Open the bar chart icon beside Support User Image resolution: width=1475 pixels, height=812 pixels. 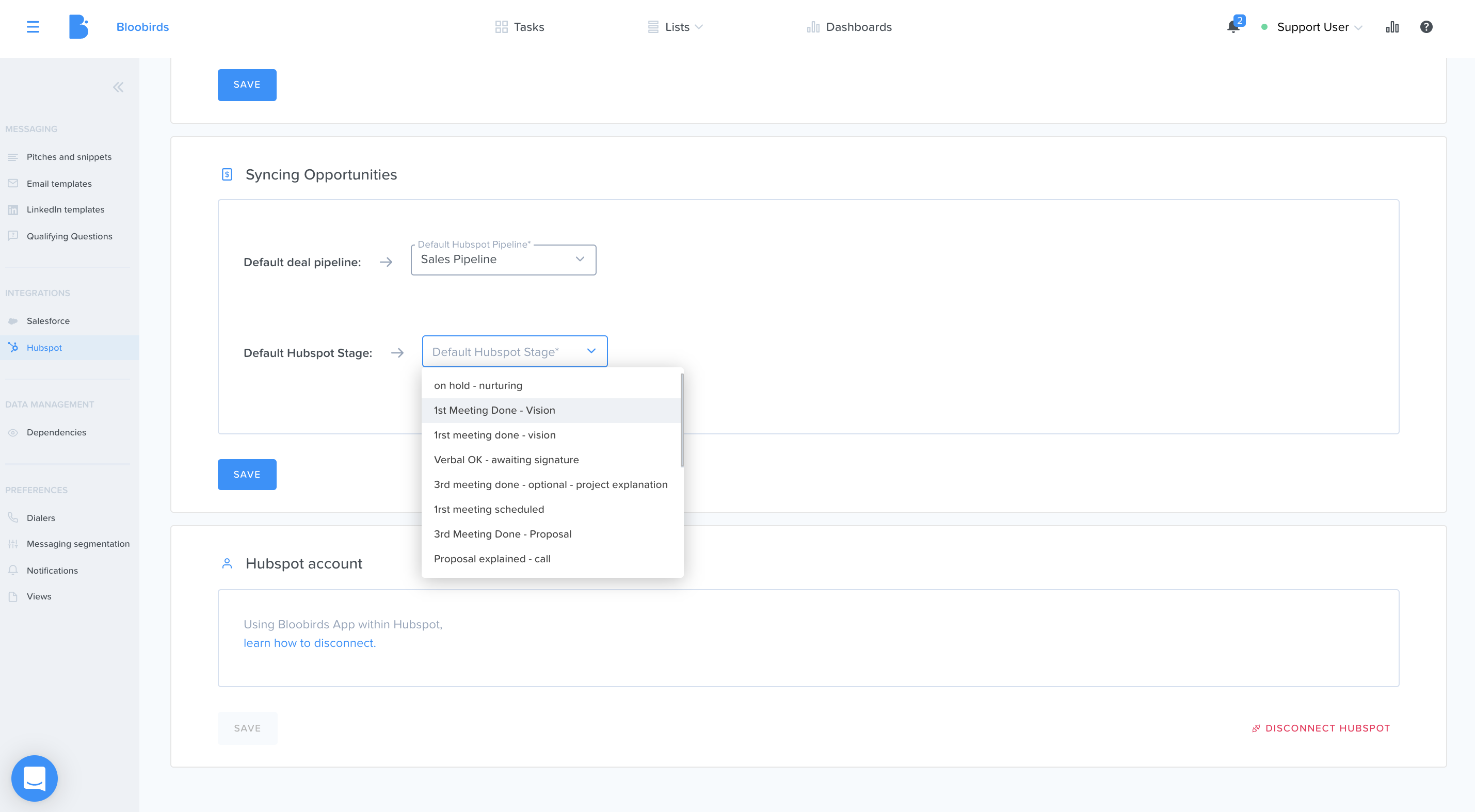(x=1392, y=27)
